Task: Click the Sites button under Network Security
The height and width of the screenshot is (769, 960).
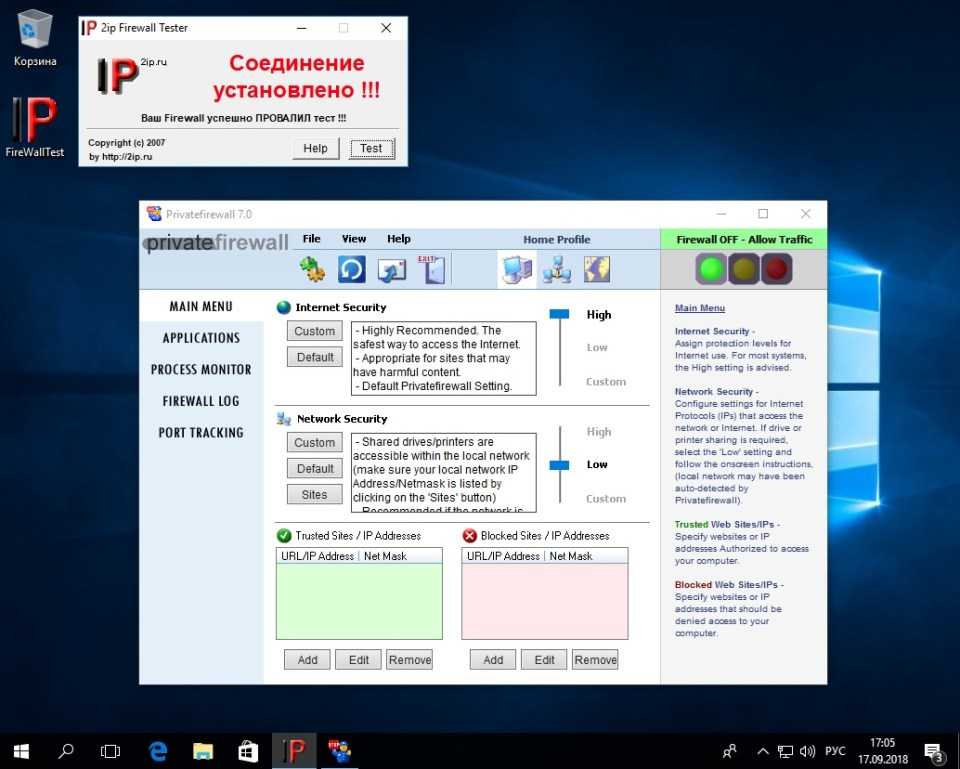Action: [314, 494]
